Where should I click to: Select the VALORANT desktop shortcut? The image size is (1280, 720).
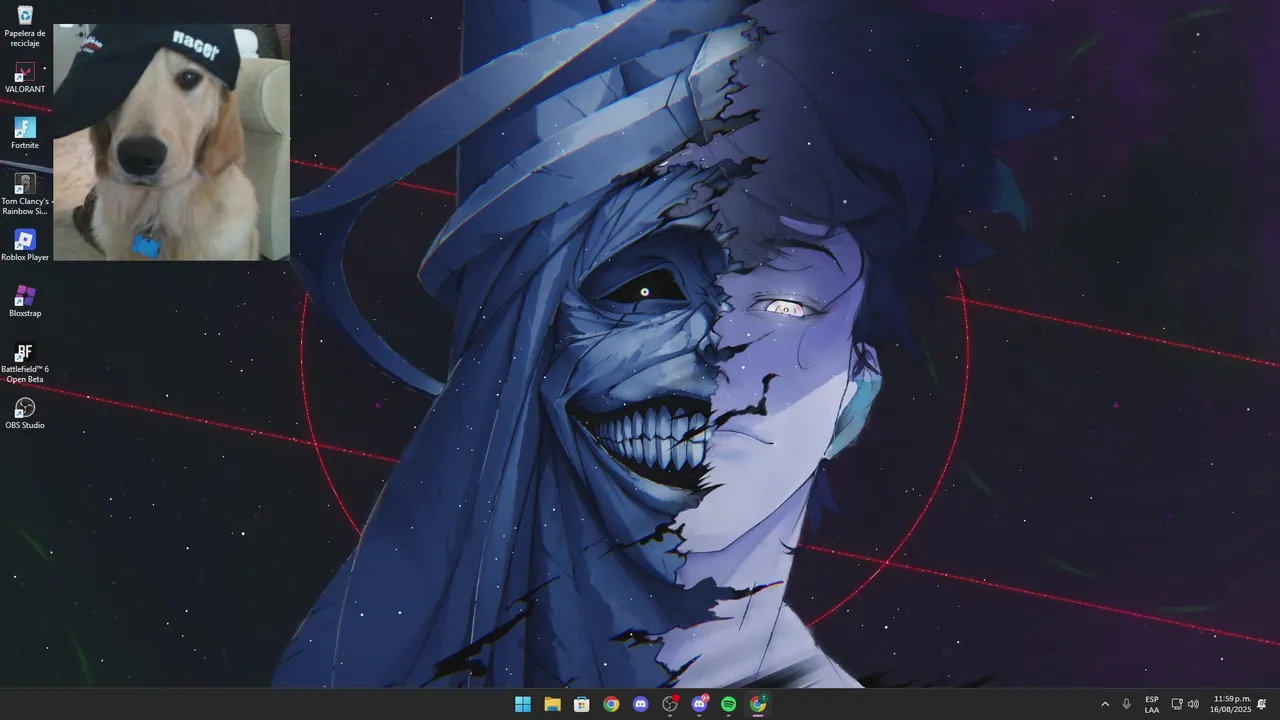tap(25, 78)
